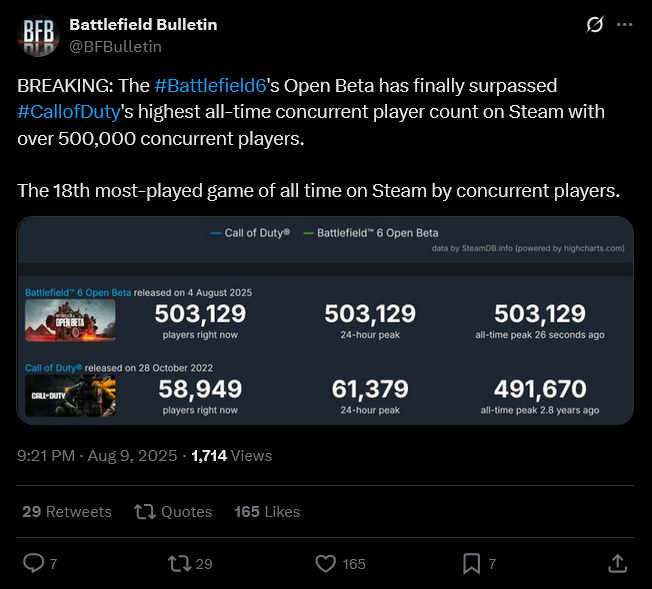Open Battlefield Bulletin BFB profile avatar
This screenshot has width=652, height=589.
click(x=38, y=35)
